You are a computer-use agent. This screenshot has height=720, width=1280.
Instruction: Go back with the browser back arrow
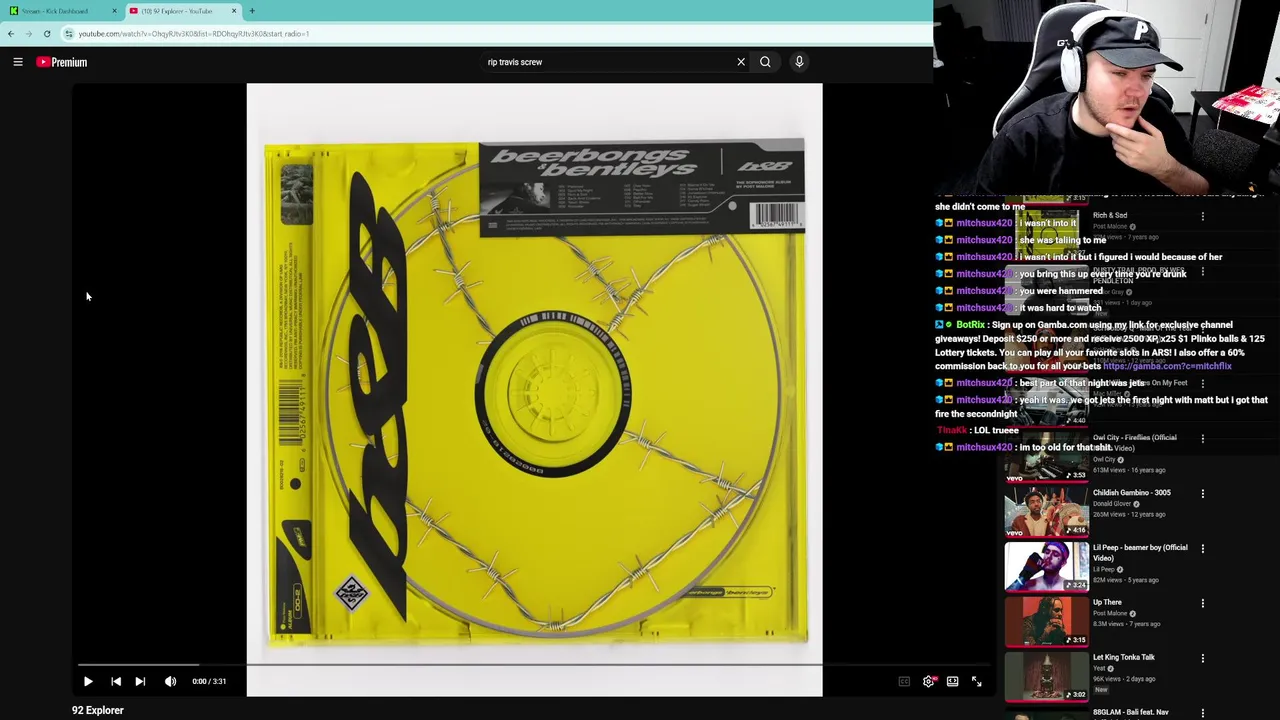point(11,34)
